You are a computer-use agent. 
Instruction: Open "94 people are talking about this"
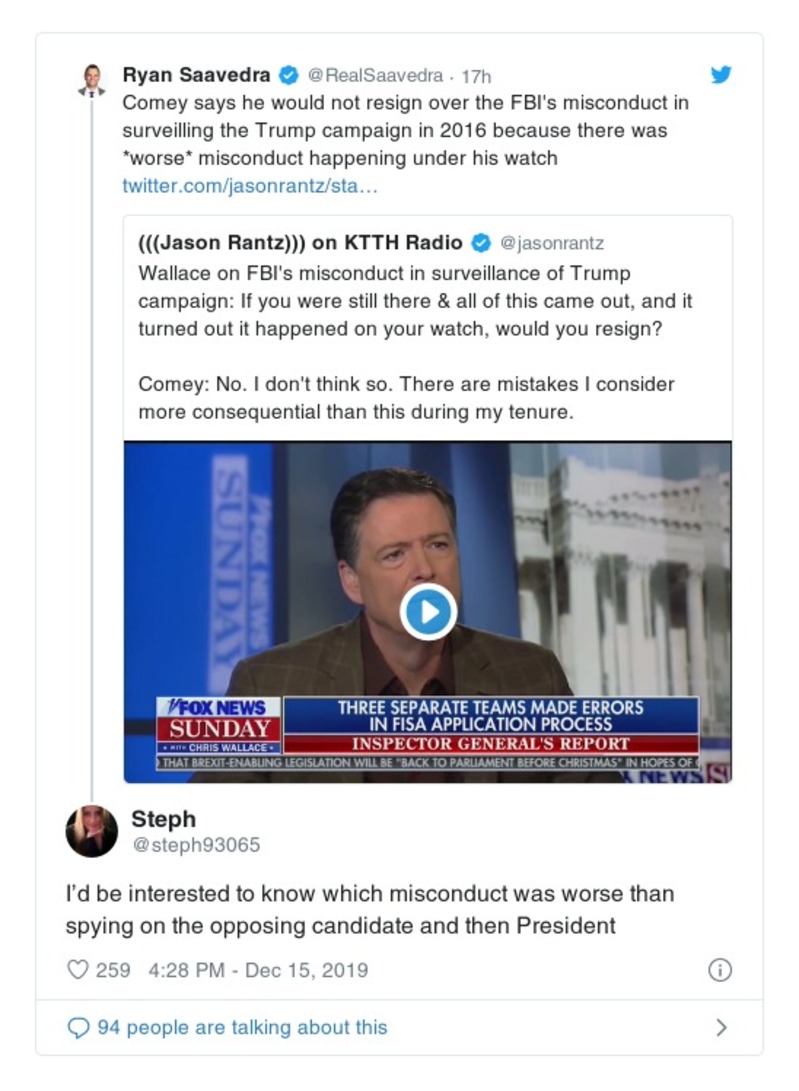(x=242, y=1027)
